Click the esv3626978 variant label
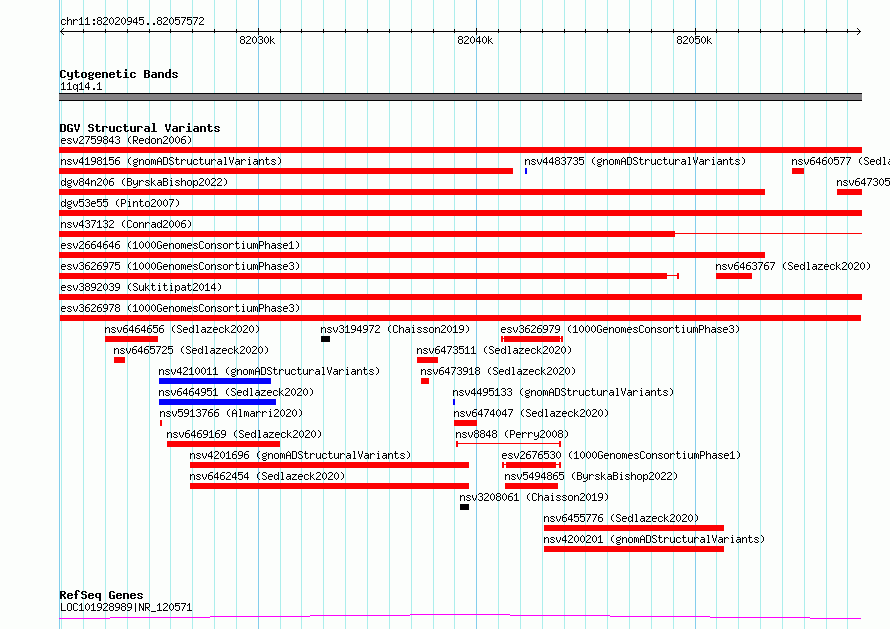 point(180,308)
